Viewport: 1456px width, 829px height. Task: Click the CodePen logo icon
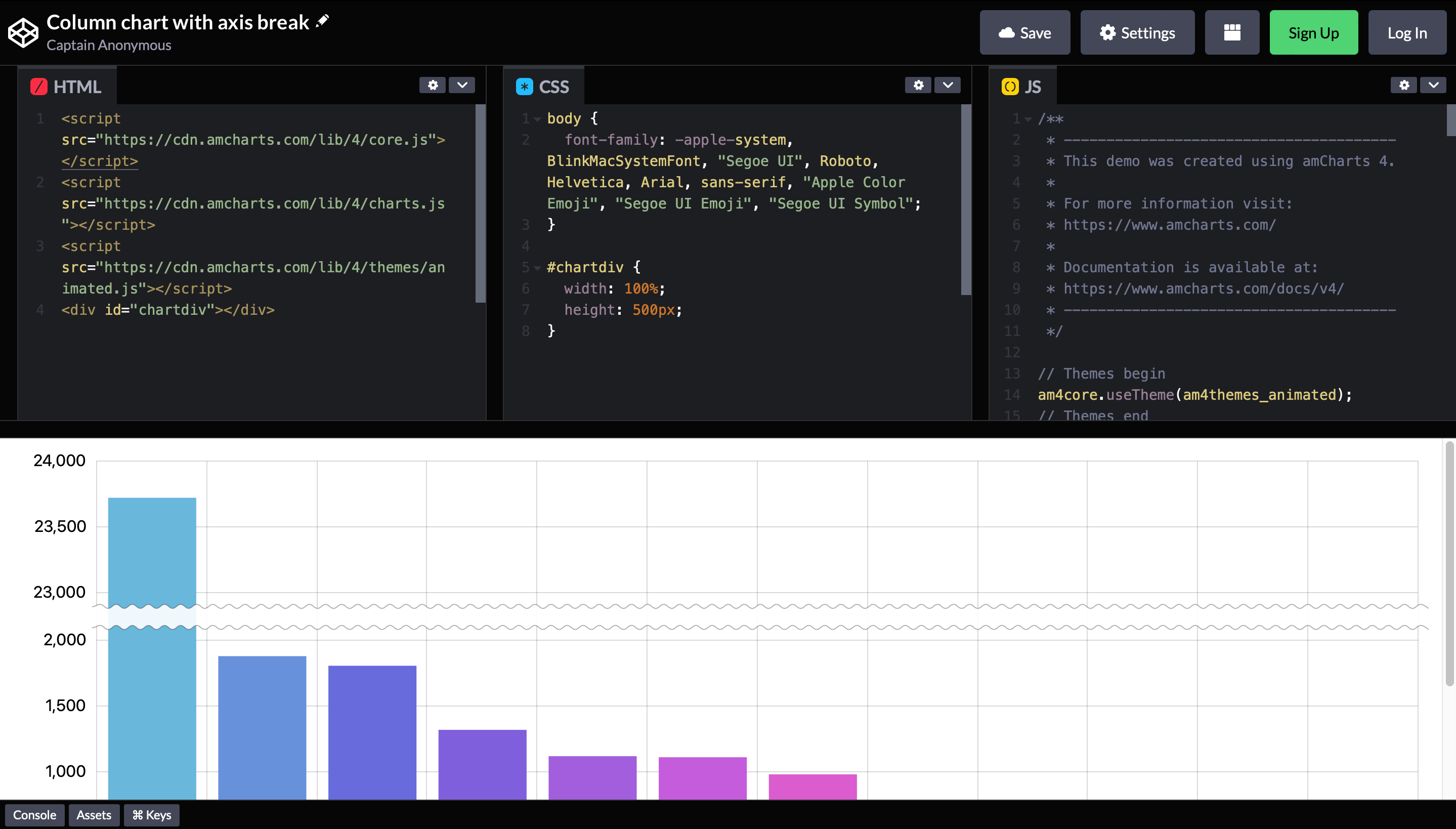pos(23,32)
